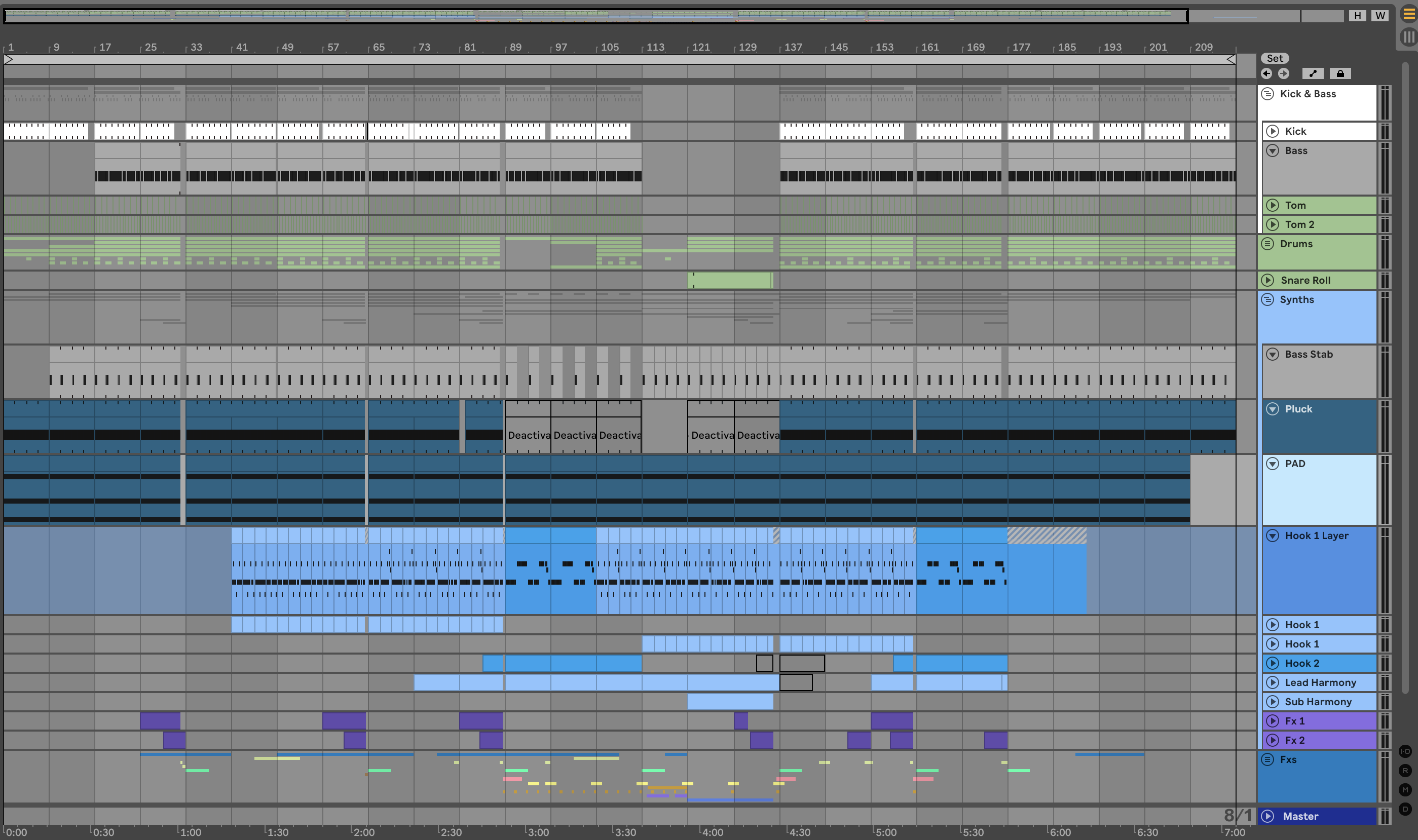Toggle the Mixer section with M button
This screenshot has height=840, width=1418.
(1405, 790)
